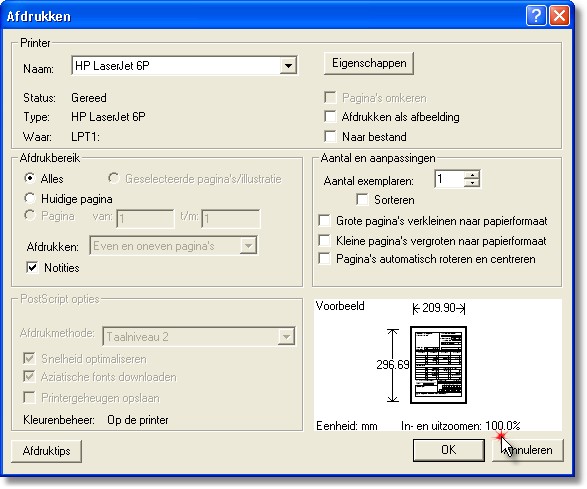Confirm printing with the OK button

448,450
